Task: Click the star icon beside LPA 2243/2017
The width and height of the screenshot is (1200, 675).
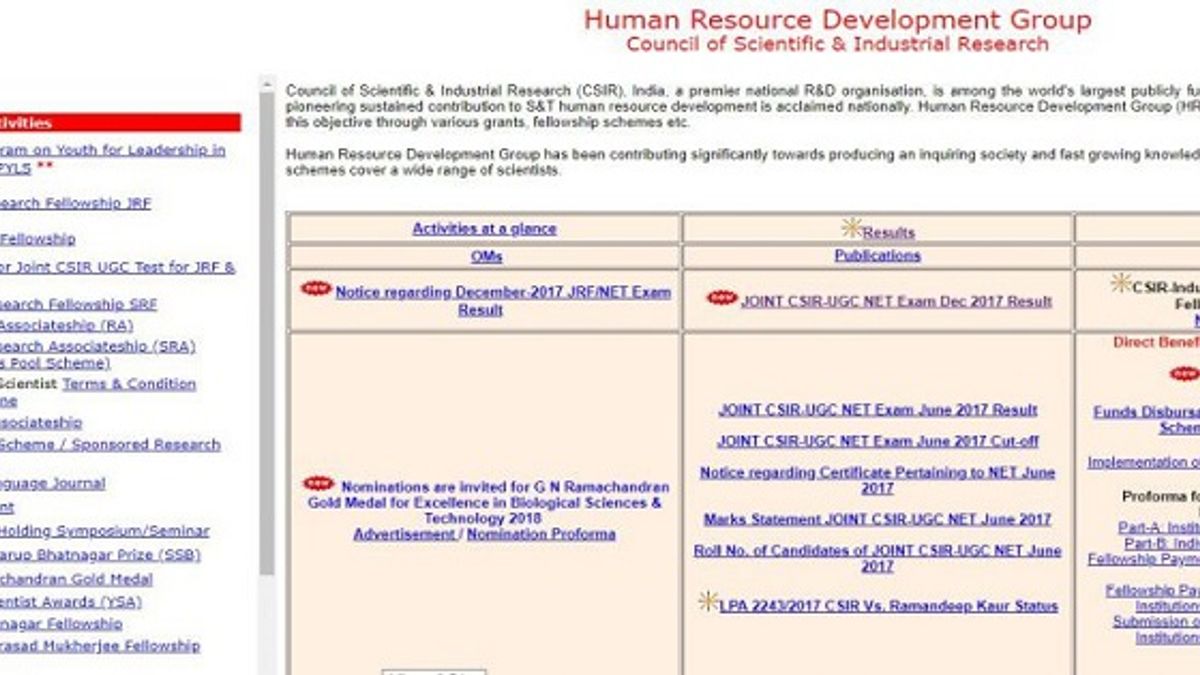Action: click(x=708, y=601)
